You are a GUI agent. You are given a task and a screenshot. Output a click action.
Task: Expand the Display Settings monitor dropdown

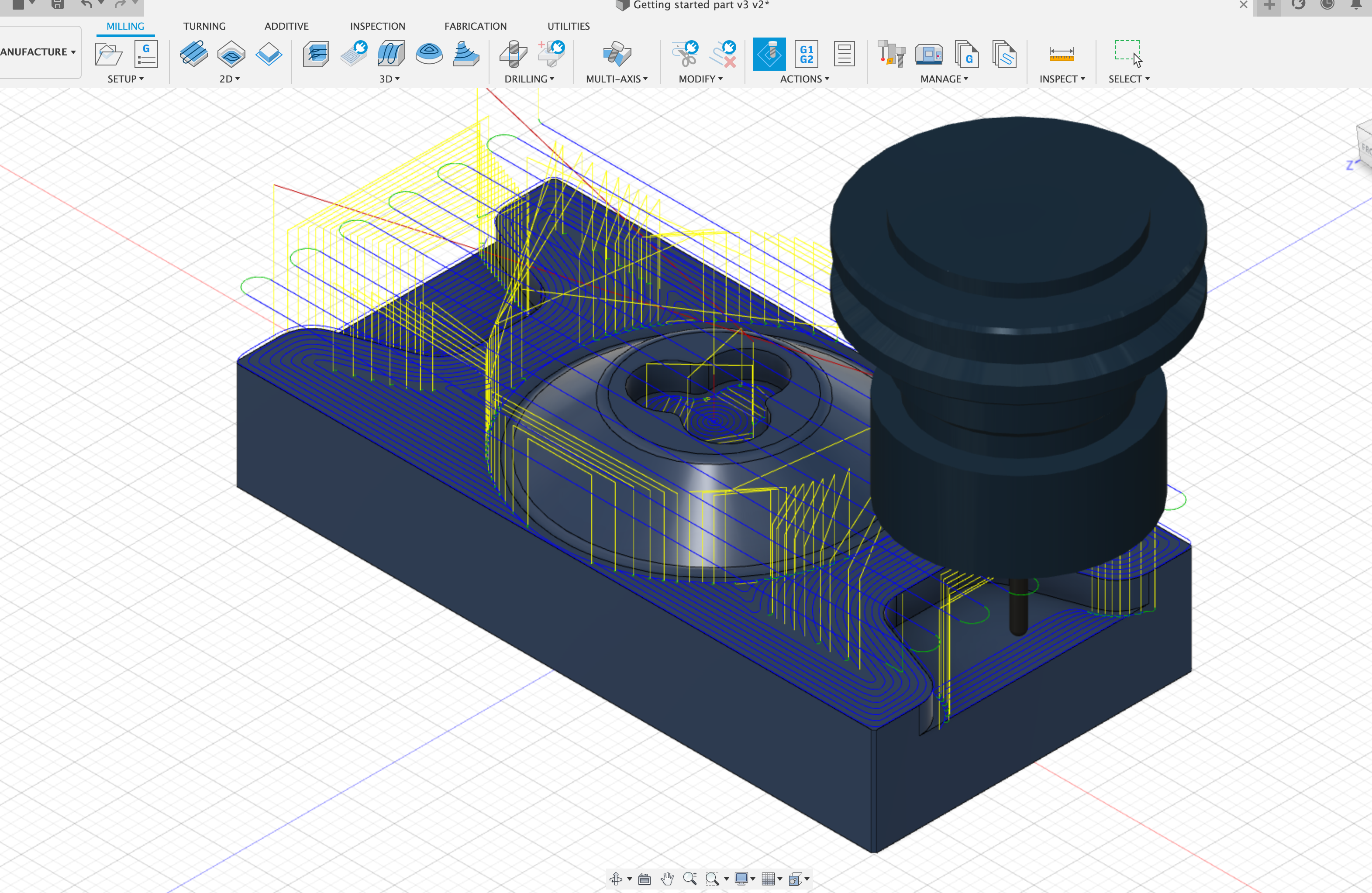coord(745,879)
